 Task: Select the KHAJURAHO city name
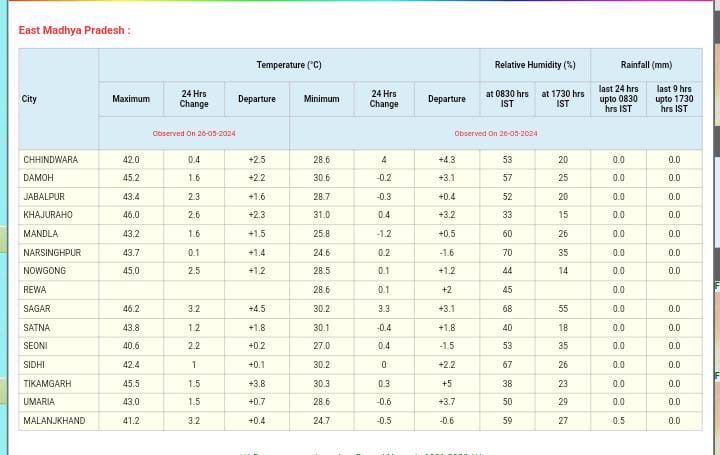pos(47,215)
